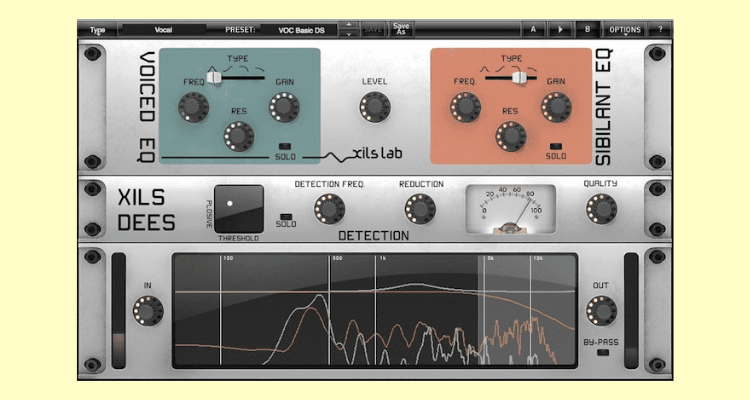750x400 pixels.
Task: Click the Save As button
Action: pos(401,29)
